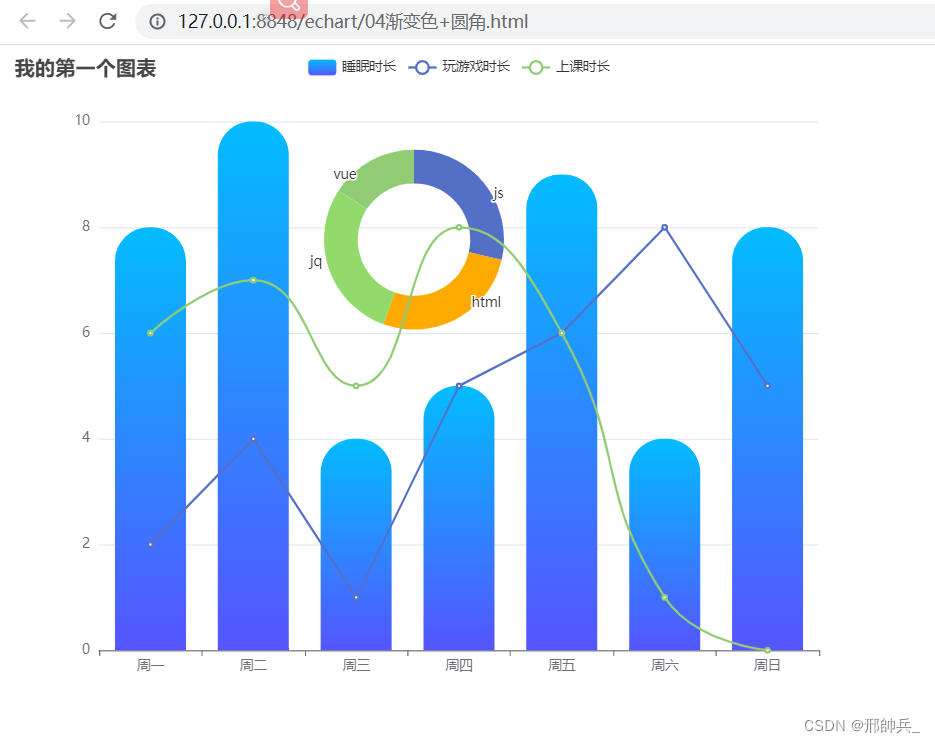Toggle the 玩游戏时长 legend item

(x=459, y=67)
